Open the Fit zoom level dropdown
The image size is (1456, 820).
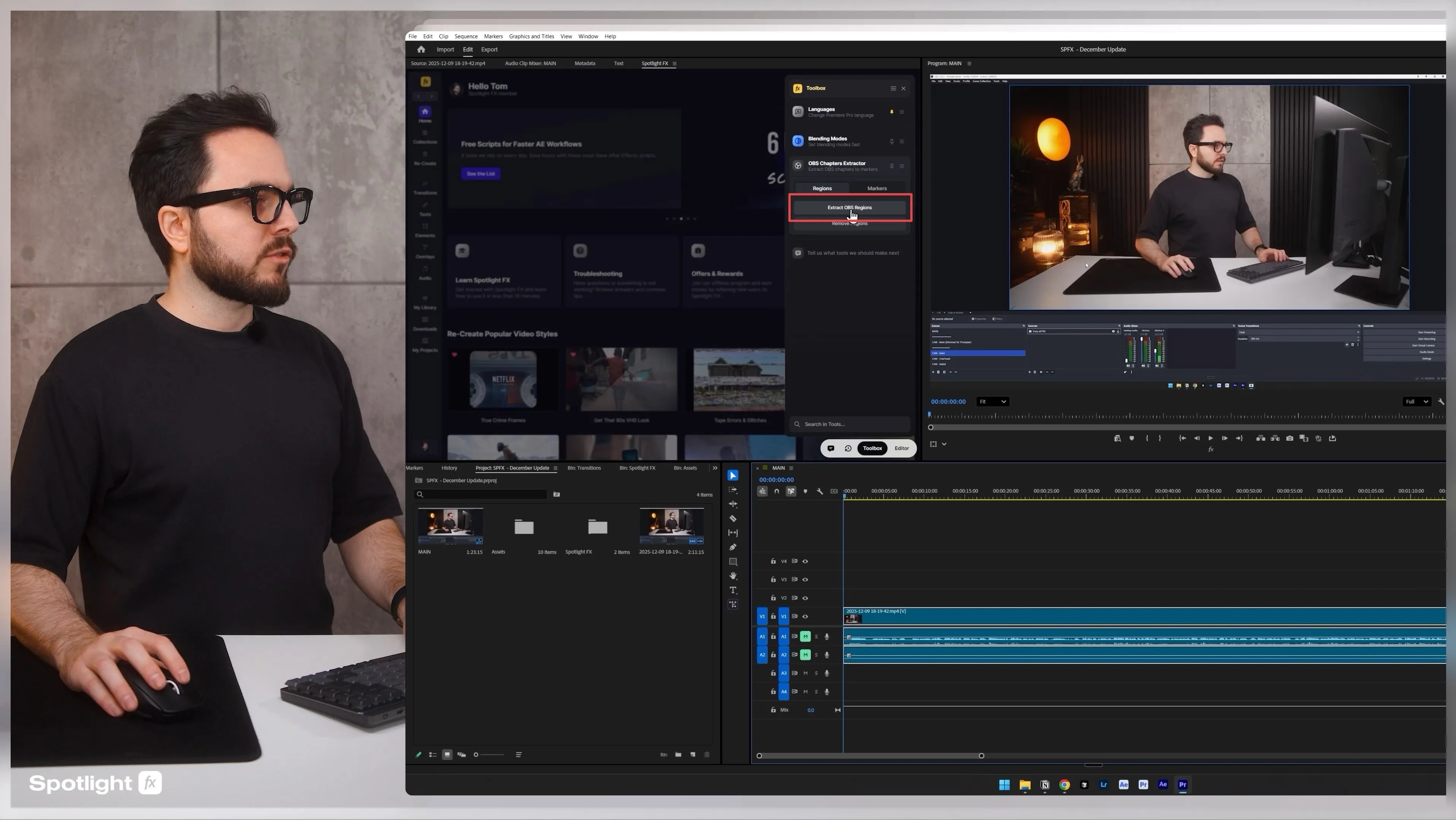coord(993,402)
